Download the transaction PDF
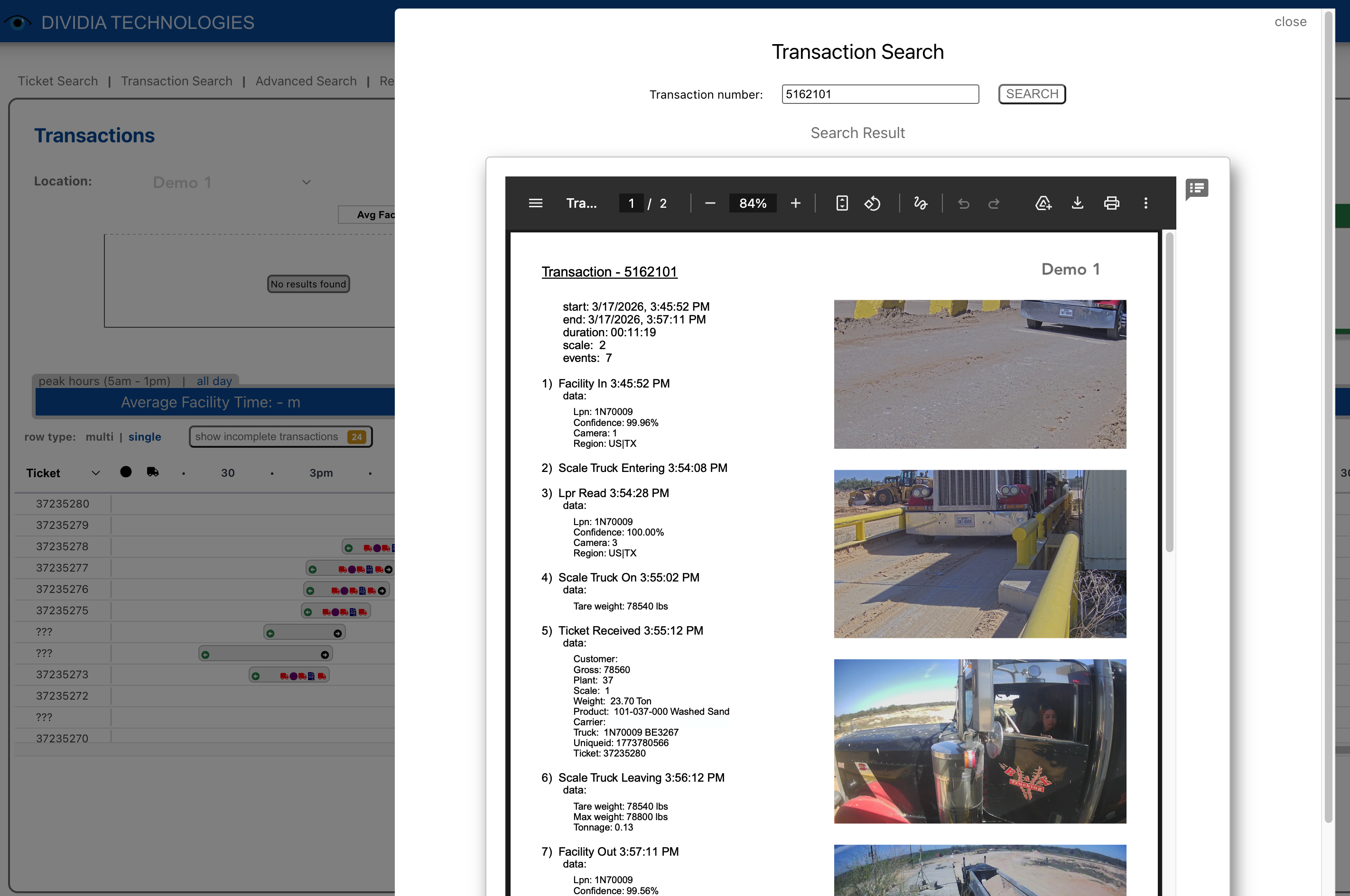 click(1077, 203)
